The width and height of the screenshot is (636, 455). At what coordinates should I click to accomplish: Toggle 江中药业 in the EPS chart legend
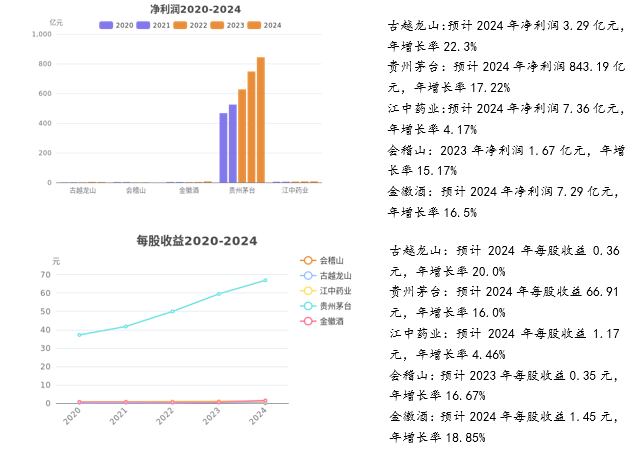326,291
